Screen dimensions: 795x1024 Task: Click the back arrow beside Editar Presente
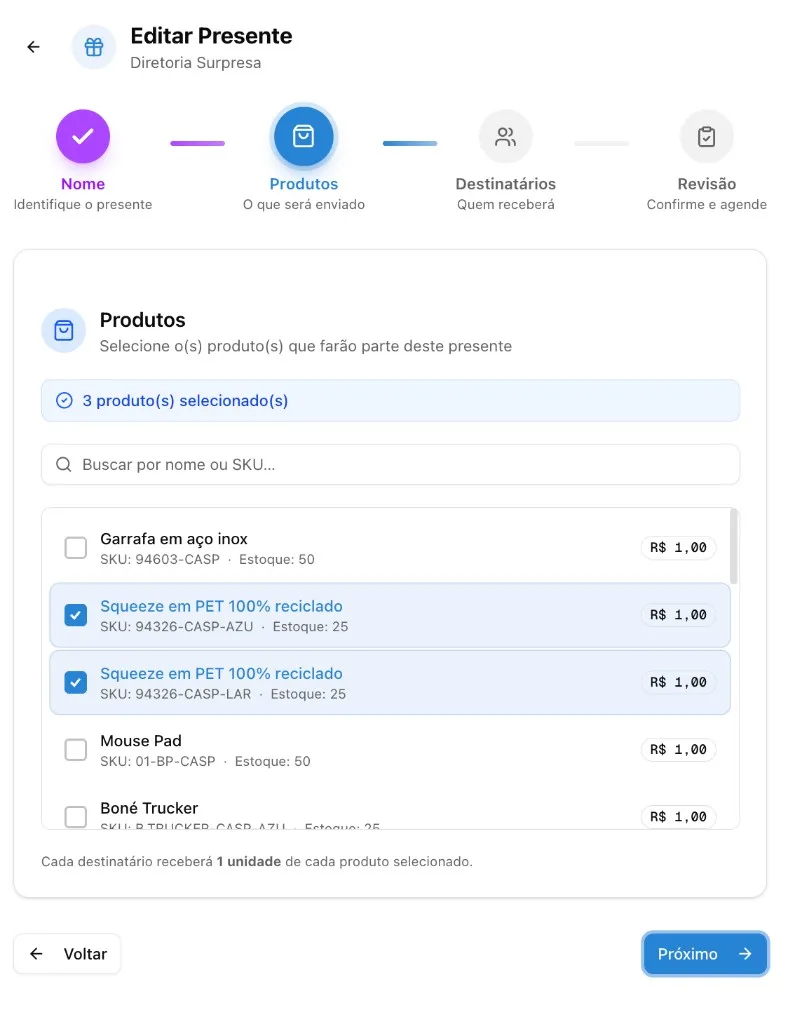(x=33, y=47)
